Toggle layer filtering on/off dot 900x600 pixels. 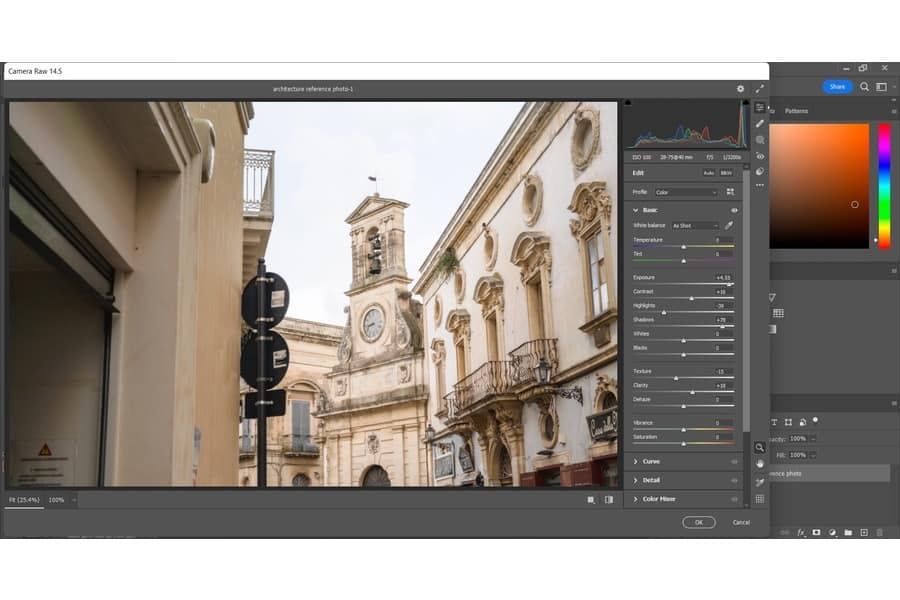click(x=816, y=420)
